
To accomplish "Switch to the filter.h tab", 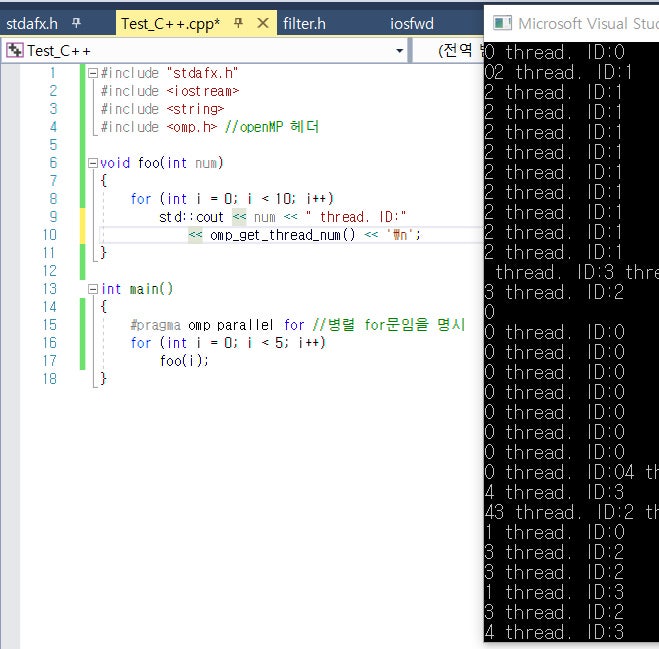I will pos(305,22).
